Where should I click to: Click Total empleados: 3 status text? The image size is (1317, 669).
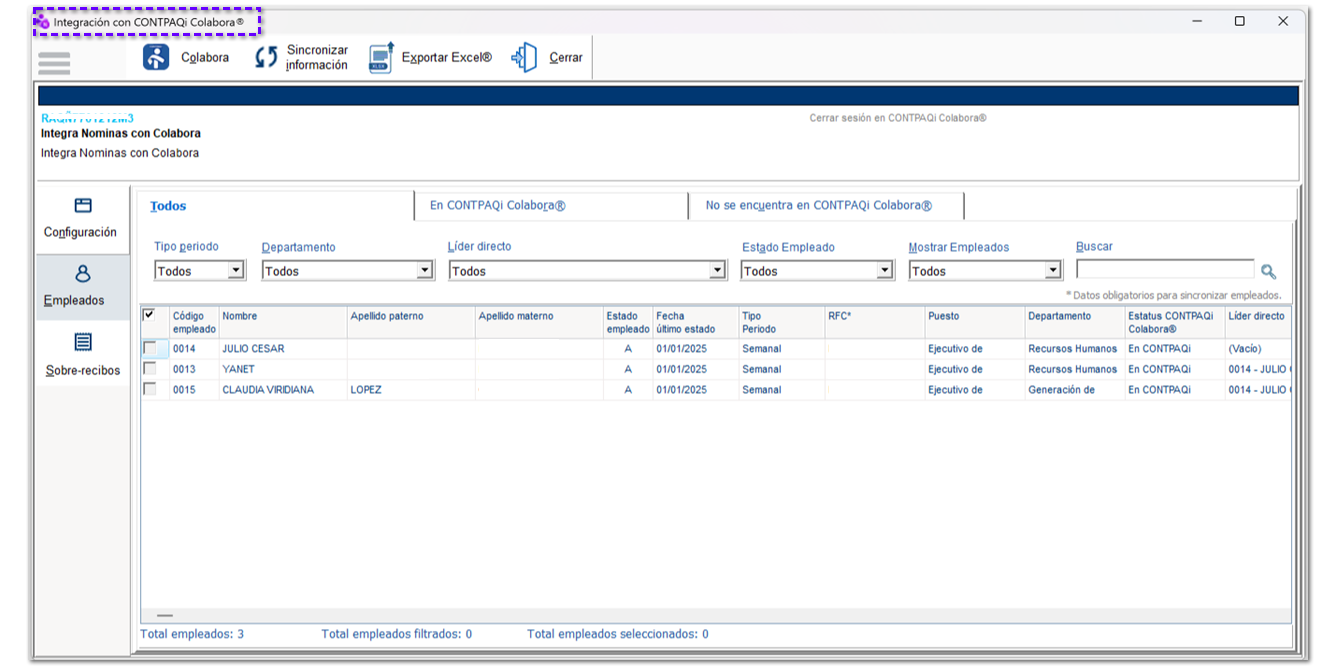(192, 634)
